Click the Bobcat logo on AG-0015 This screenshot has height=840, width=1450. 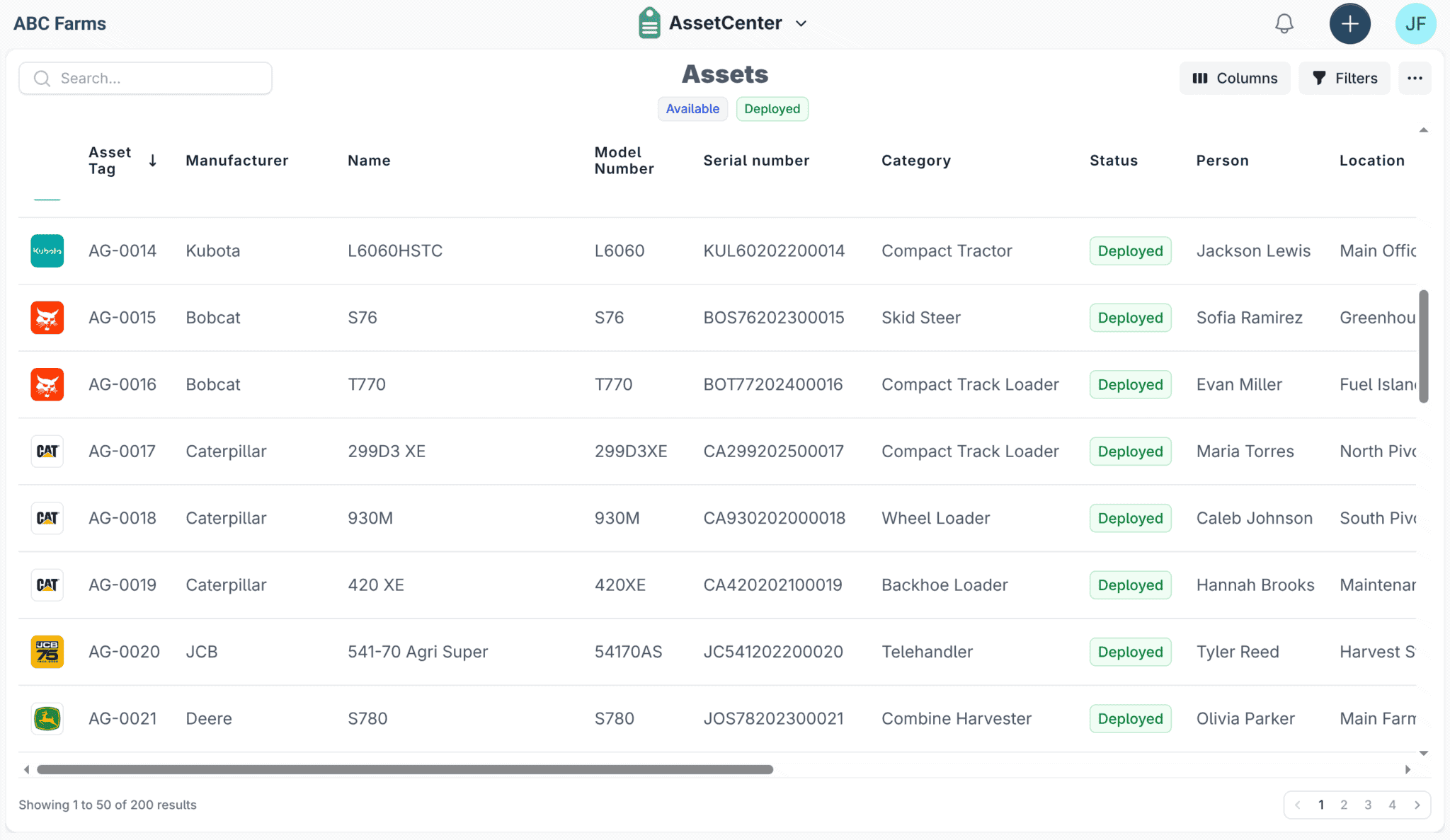[47, 318]
